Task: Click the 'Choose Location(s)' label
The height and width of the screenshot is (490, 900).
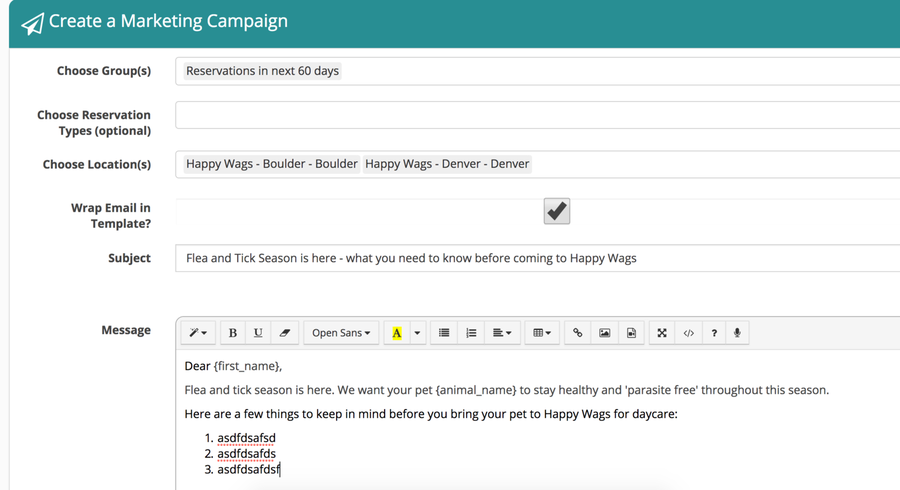Action: click(x=97, y=164)
